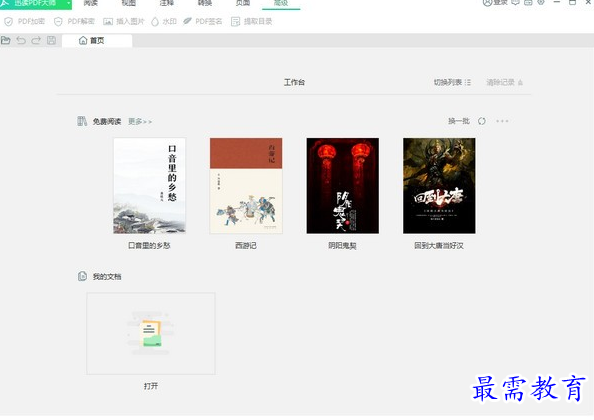Viewport: 594px width, 420px height.
Task: Click the 水印 droplet icon
Action: pyautogui.click(x=155, y=22)
